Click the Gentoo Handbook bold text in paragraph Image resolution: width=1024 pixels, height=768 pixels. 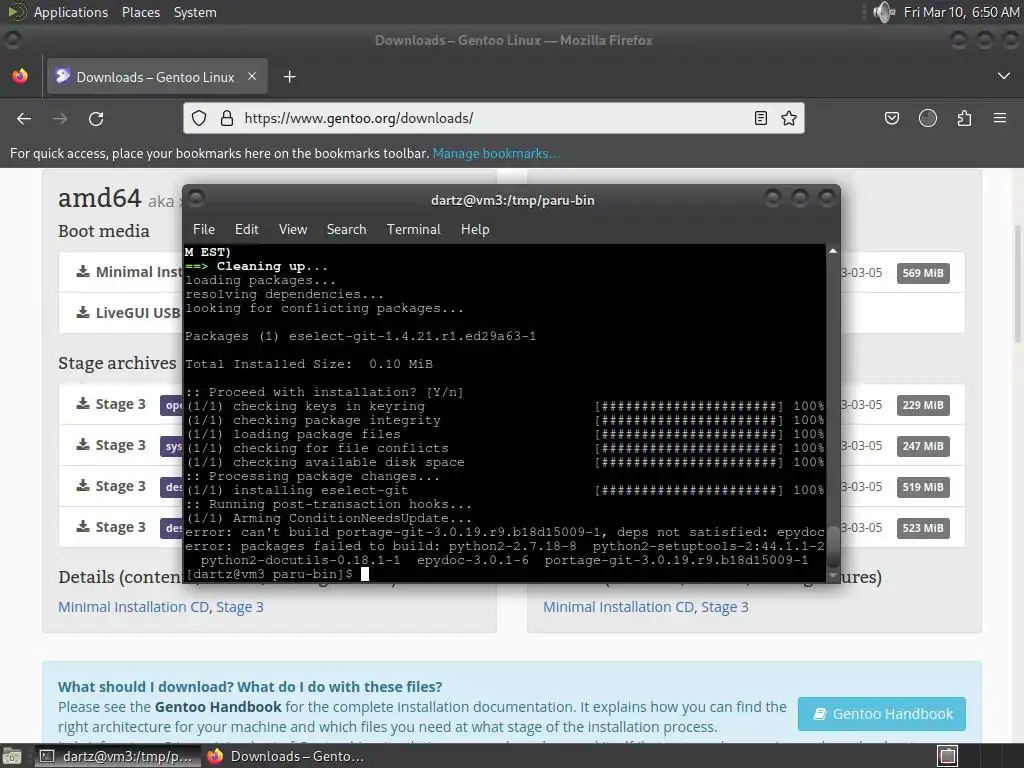tap(218, 707)
